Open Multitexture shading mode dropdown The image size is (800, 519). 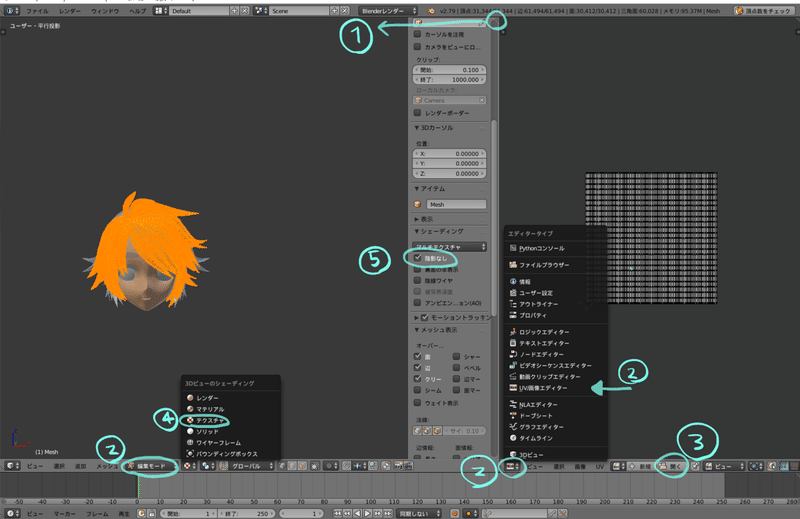tap(449, 247)
